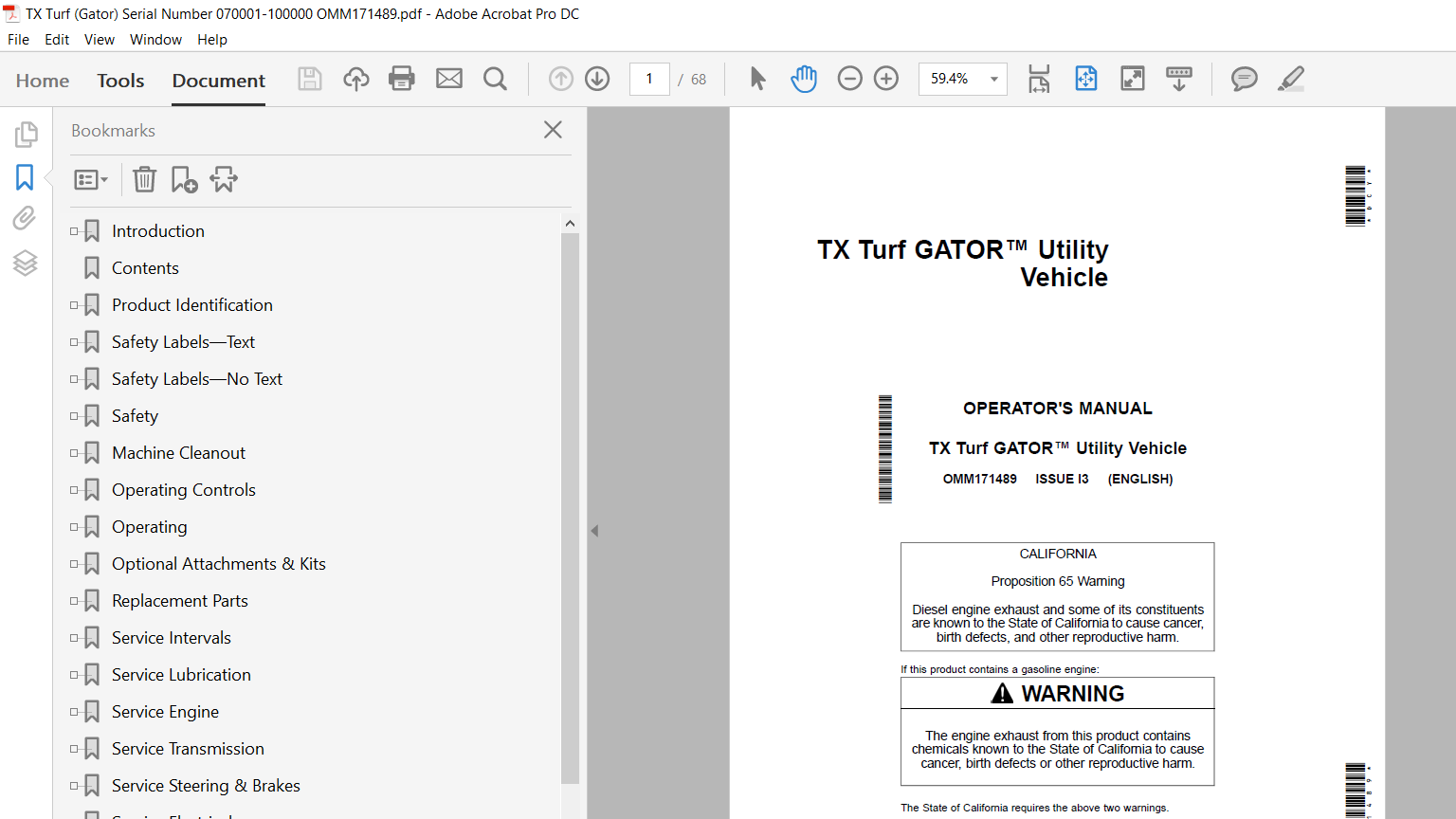Open Optional Attachments & Kits bookmark

click(x=219, y=564)
